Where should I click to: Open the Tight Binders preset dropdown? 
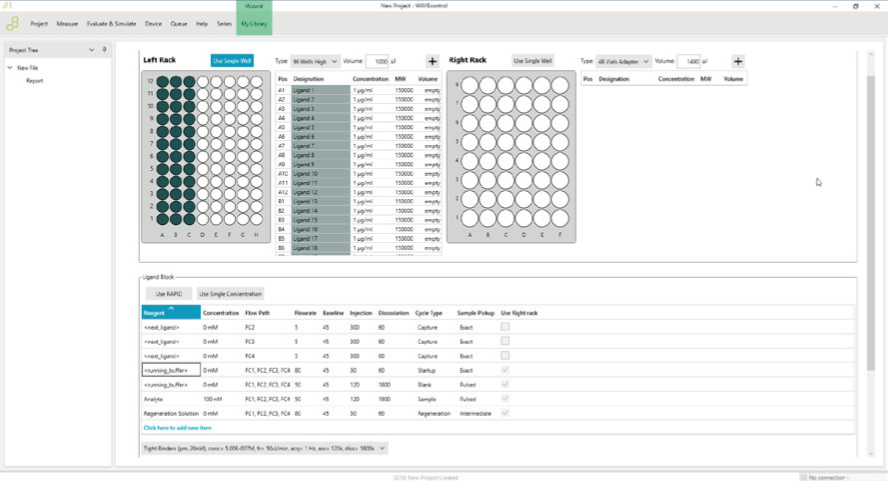click(264, 448)
